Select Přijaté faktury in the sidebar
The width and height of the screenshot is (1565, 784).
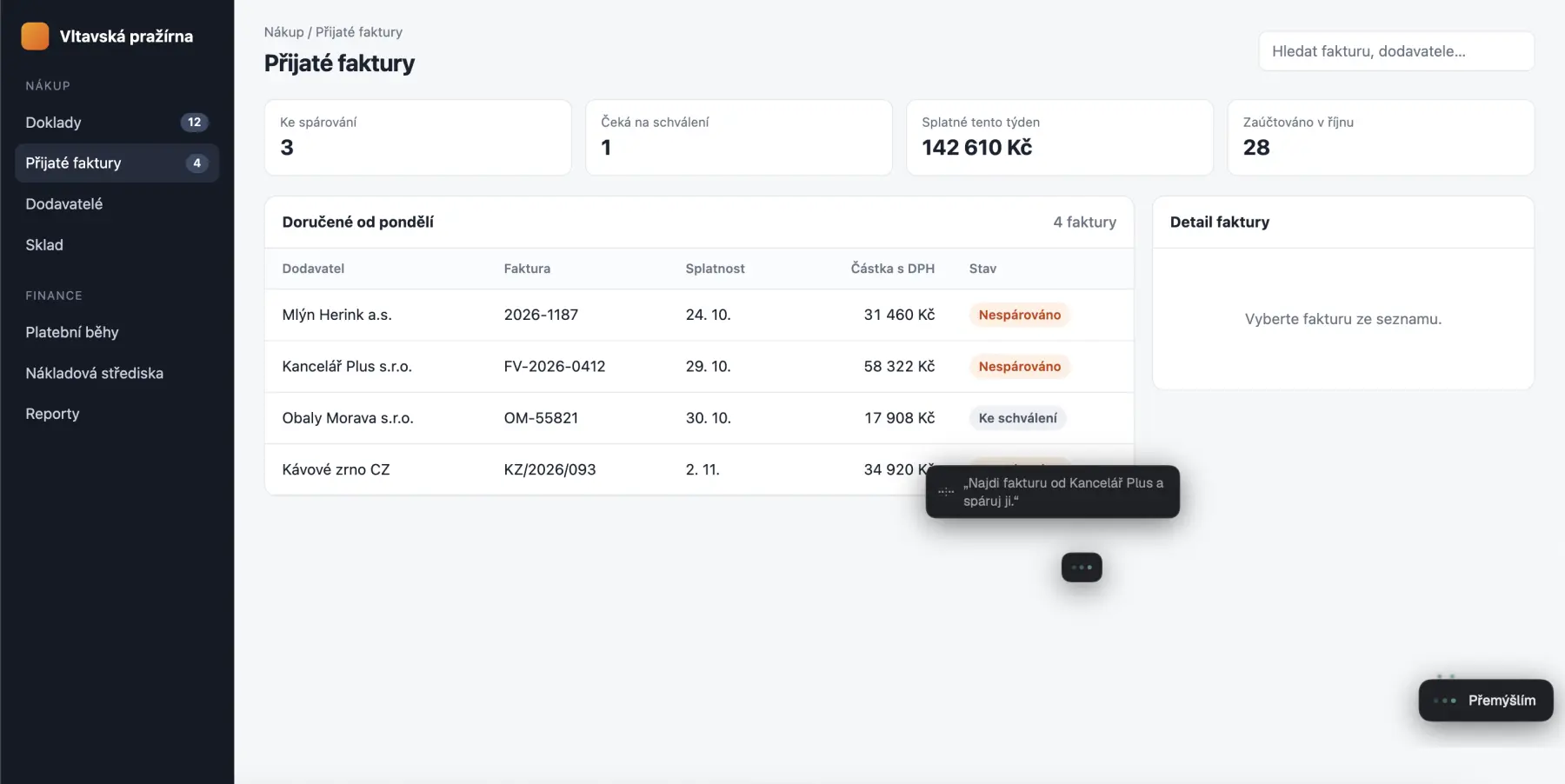coord(117,163)
